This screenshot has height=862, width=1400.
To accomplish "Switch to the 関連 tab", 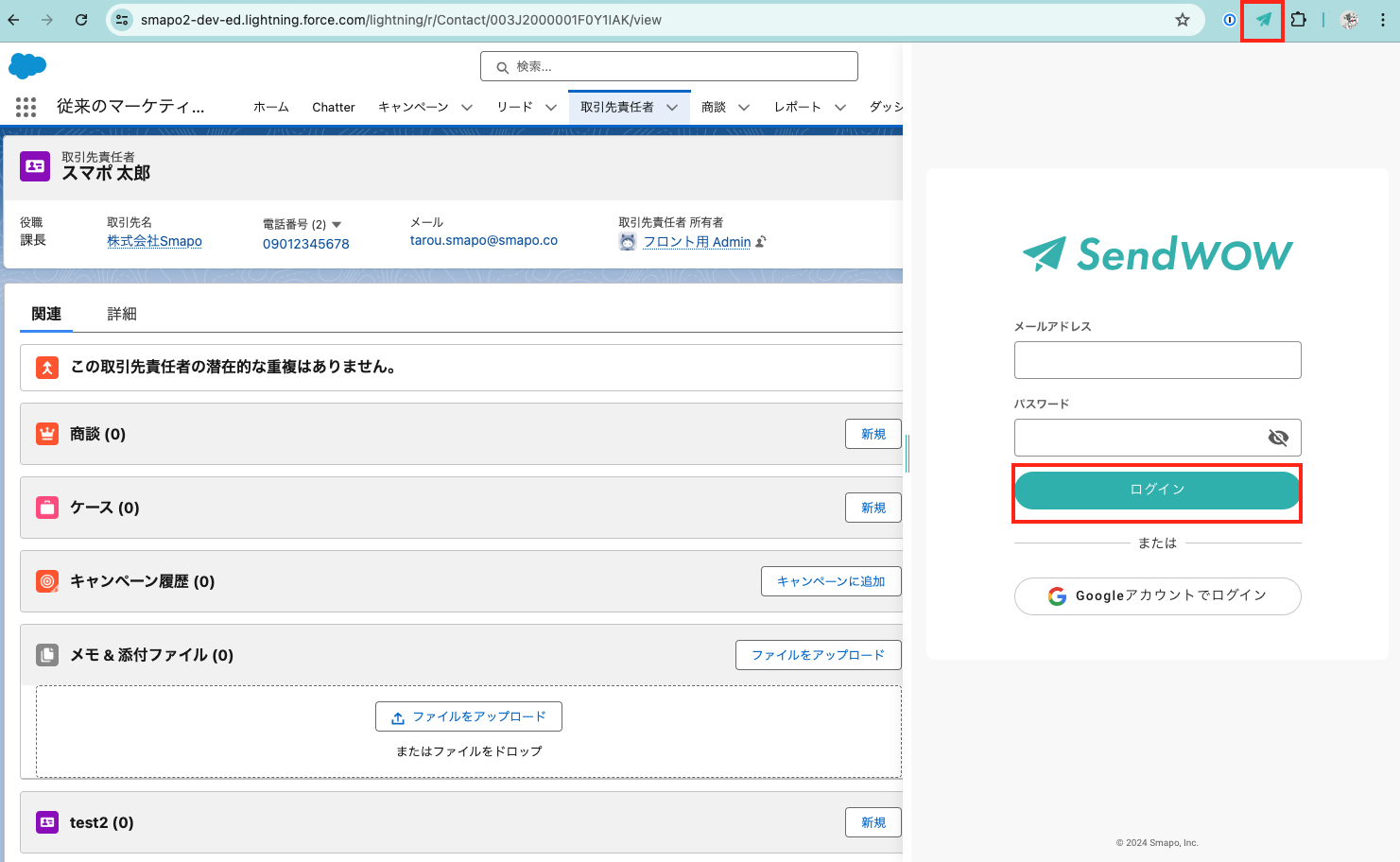I will (46, 314).
